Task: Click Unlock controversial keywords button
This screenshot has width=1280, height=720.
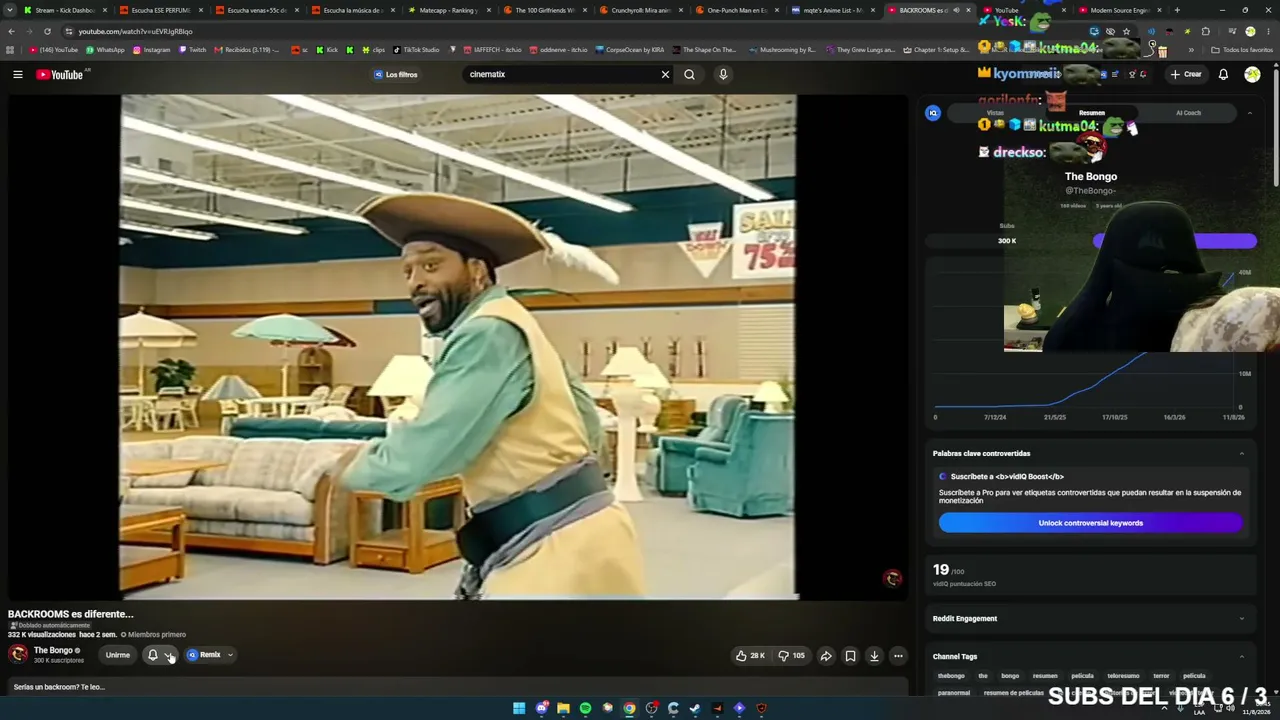Action: coord(1090,523)
